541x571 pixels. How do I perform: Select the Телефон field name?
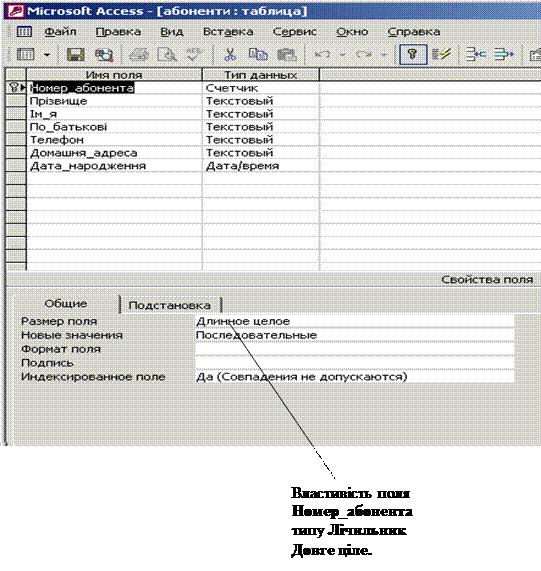pyautogui.click(x=114, y=140)
